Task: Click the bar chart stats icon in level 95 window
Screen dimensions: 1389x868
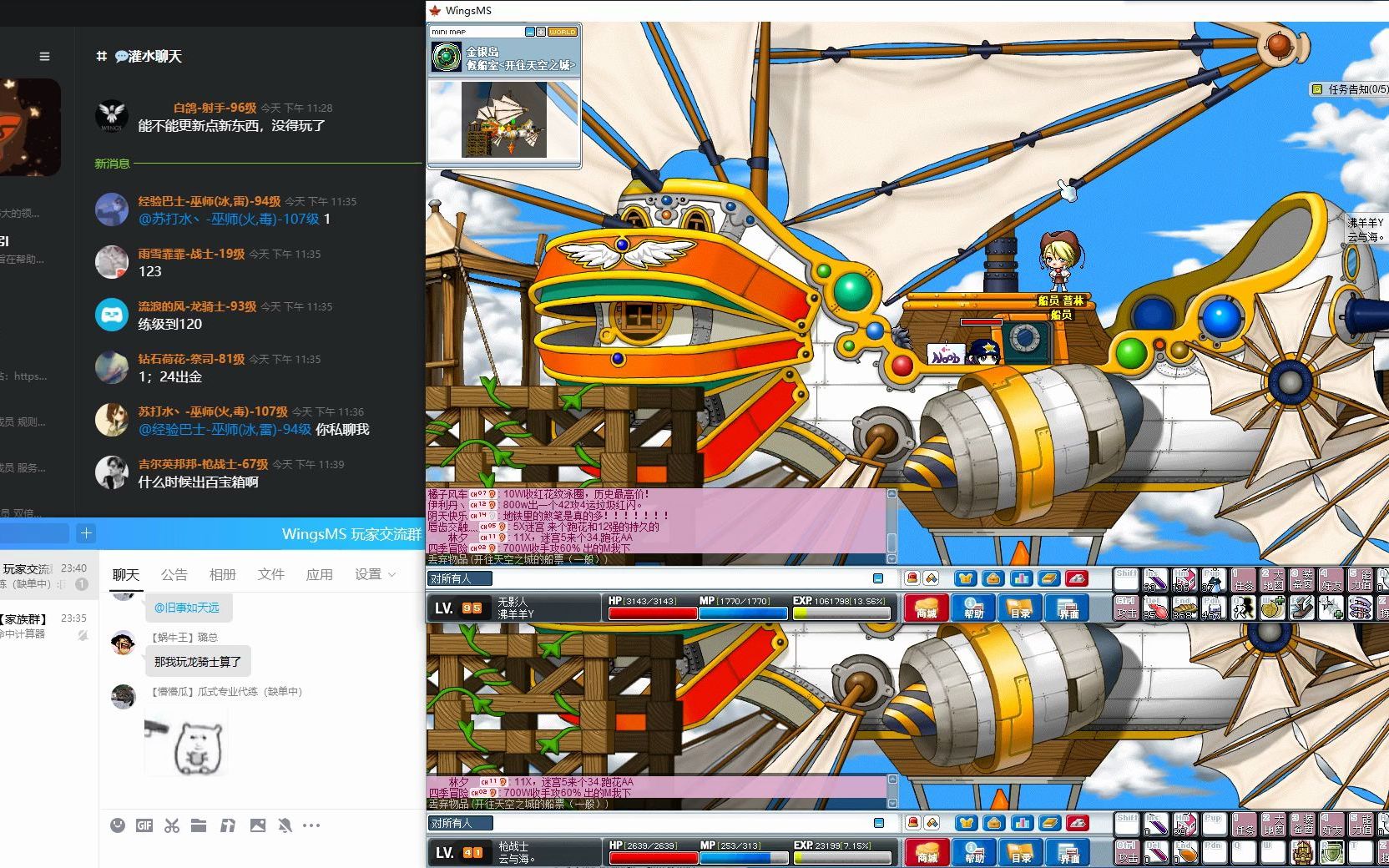Action: [1021, 578]
